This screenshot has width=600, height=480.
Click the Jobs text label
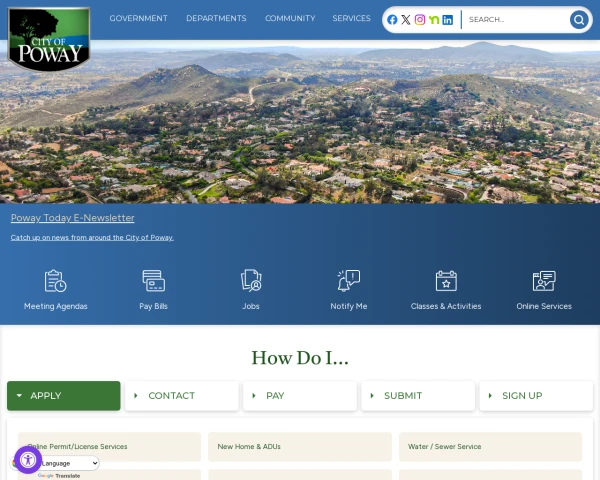[251, 306]
